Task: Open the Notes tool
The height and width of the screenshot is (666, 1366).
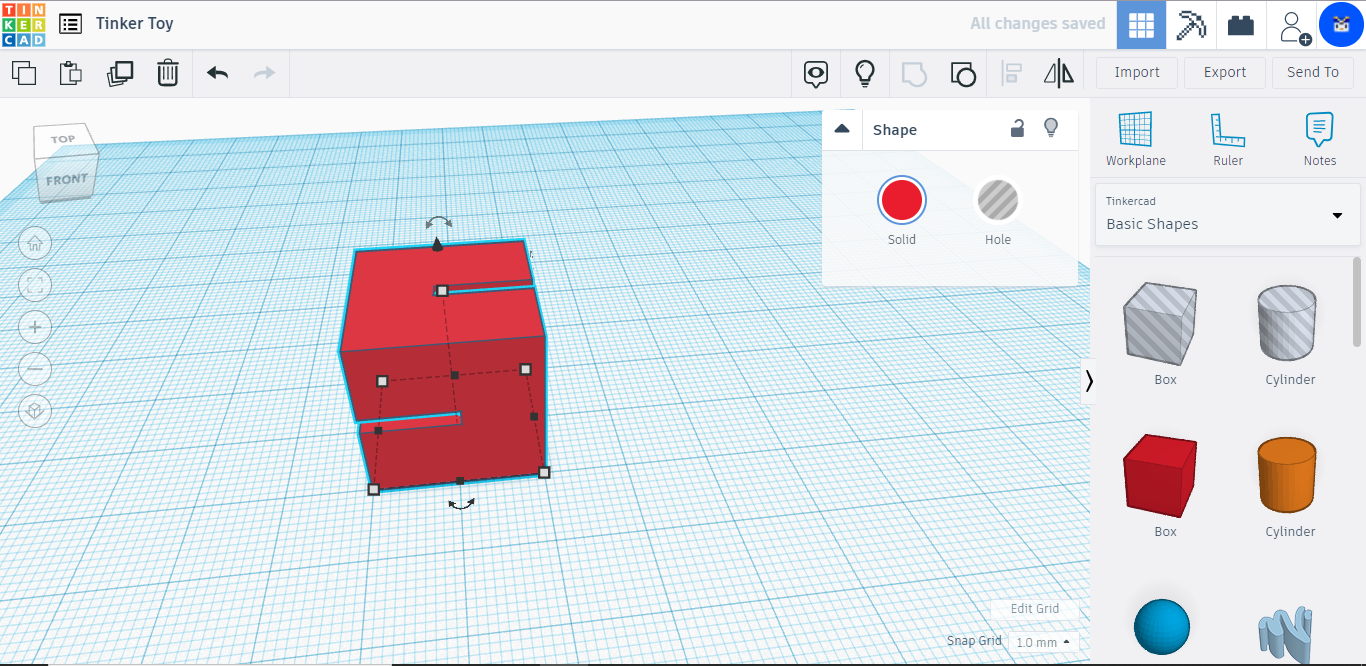Action: (x=1319, y=140)
